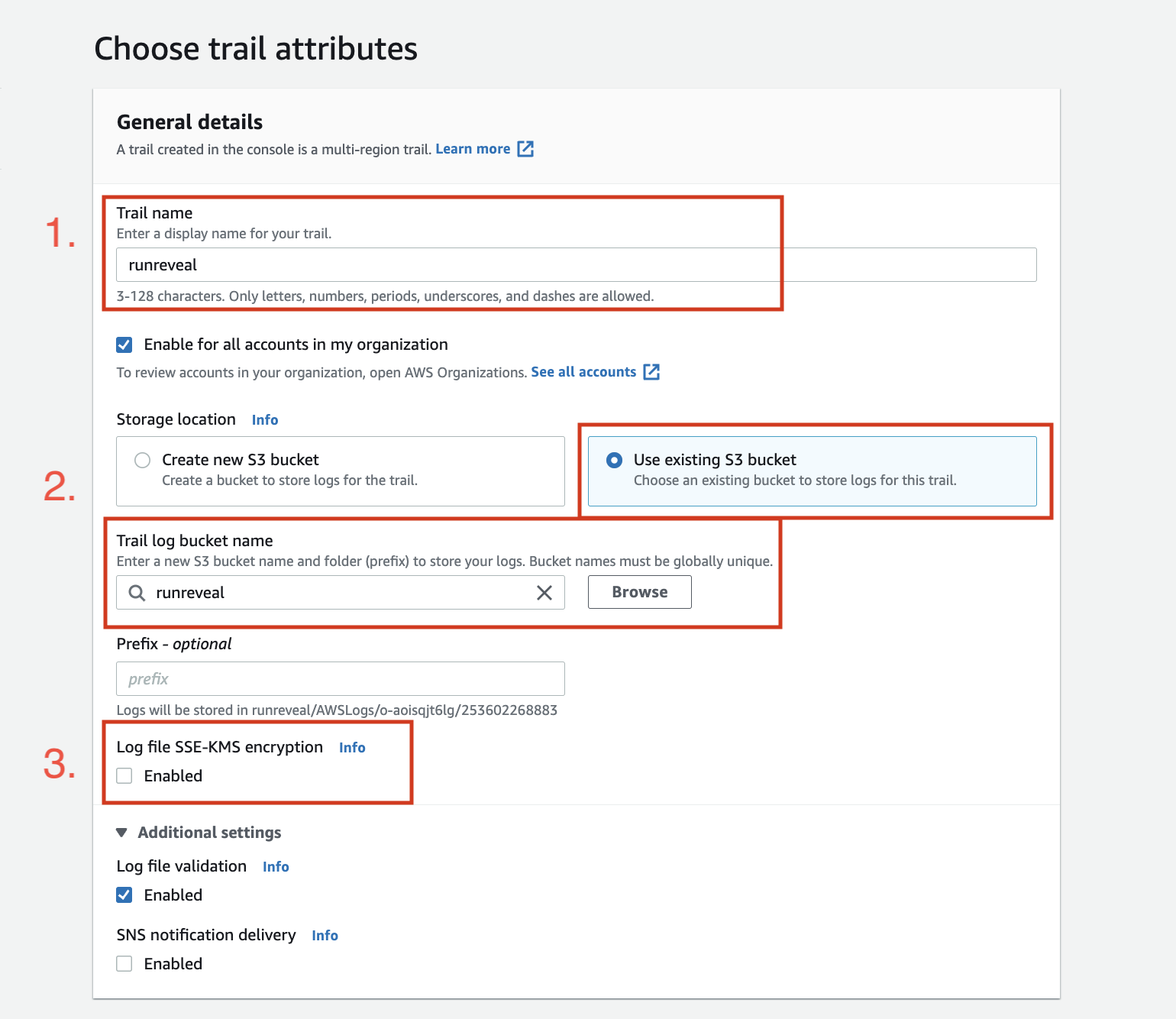Click Info link beside SNS notification delivery
This screenshot has height=1019, width=1176.
(325, 936)
